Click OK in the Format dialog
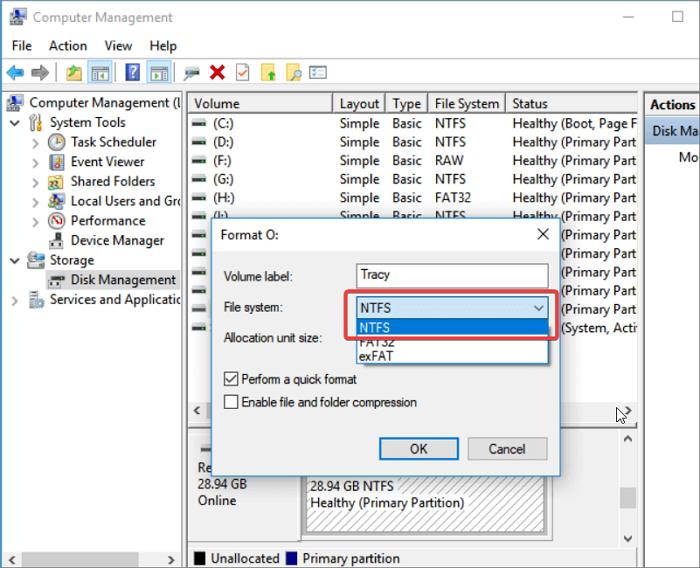The image size is (700, 568). pyautogui.click(x=419, y=449)
